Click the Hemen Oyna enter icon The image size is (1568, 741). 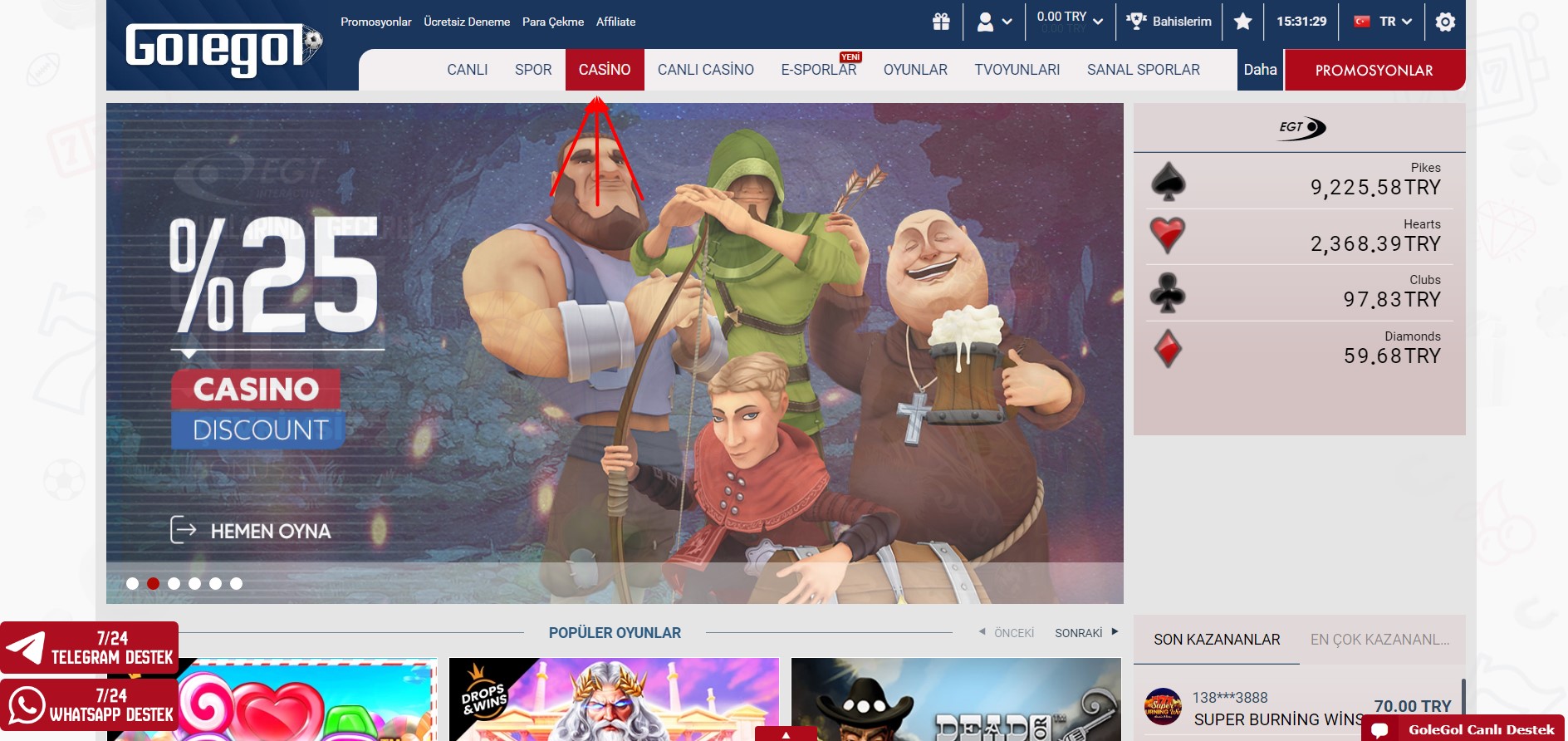point(183,529)
